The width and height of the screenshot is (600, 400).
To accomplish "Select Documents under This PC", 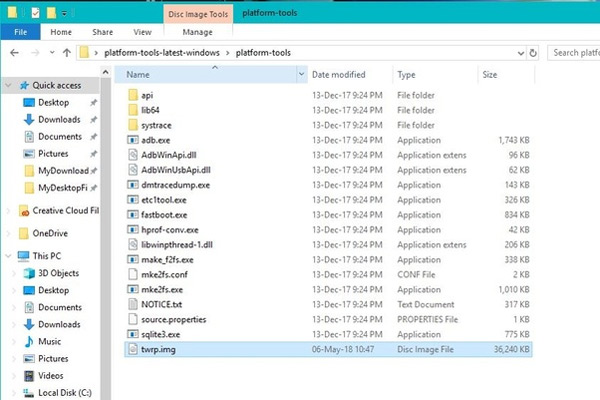I will (60, 307).
